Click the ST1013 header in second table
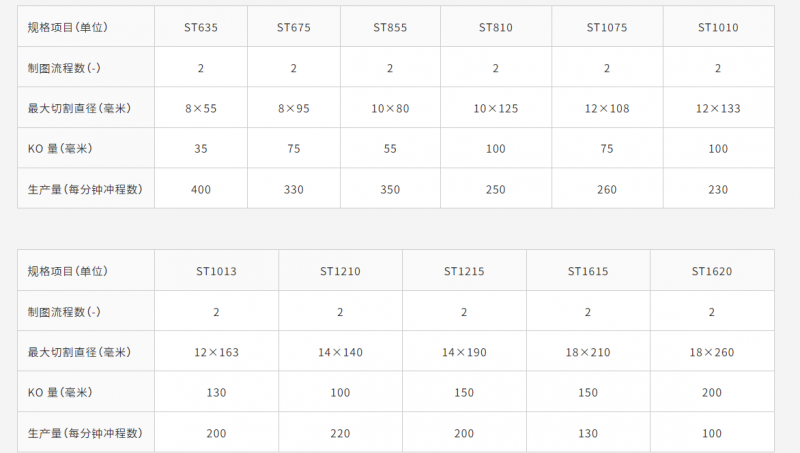 (x=216, y=271)
